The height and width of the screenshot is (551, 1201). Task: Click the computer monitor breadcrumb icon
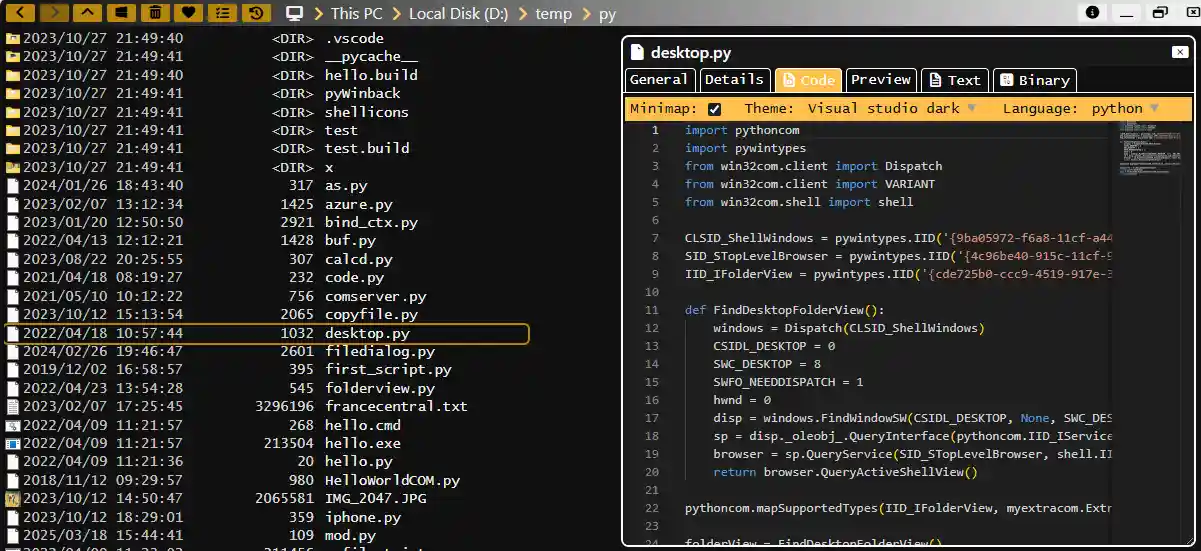point(294,13)
